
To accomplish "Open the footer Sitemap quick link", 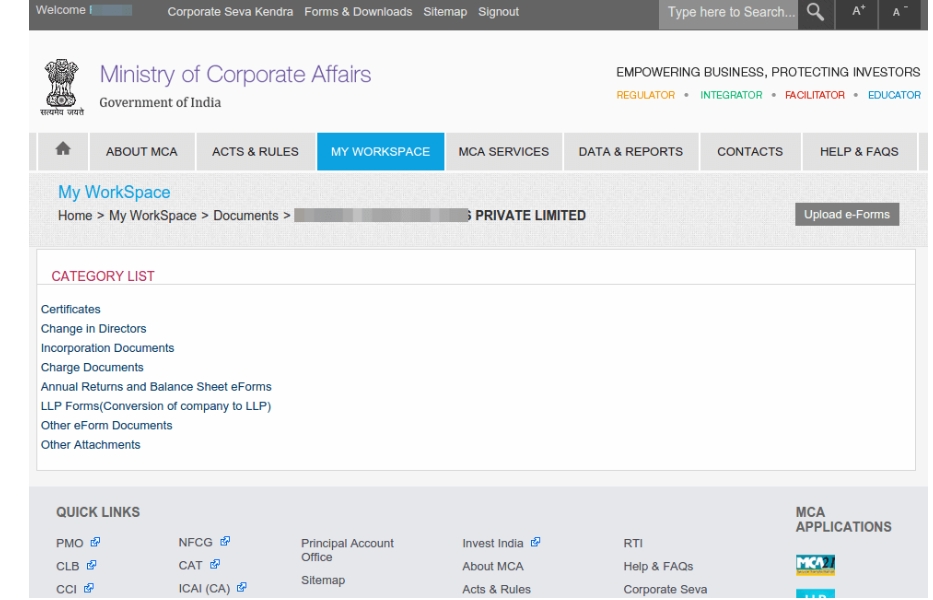I will [323, 580].
